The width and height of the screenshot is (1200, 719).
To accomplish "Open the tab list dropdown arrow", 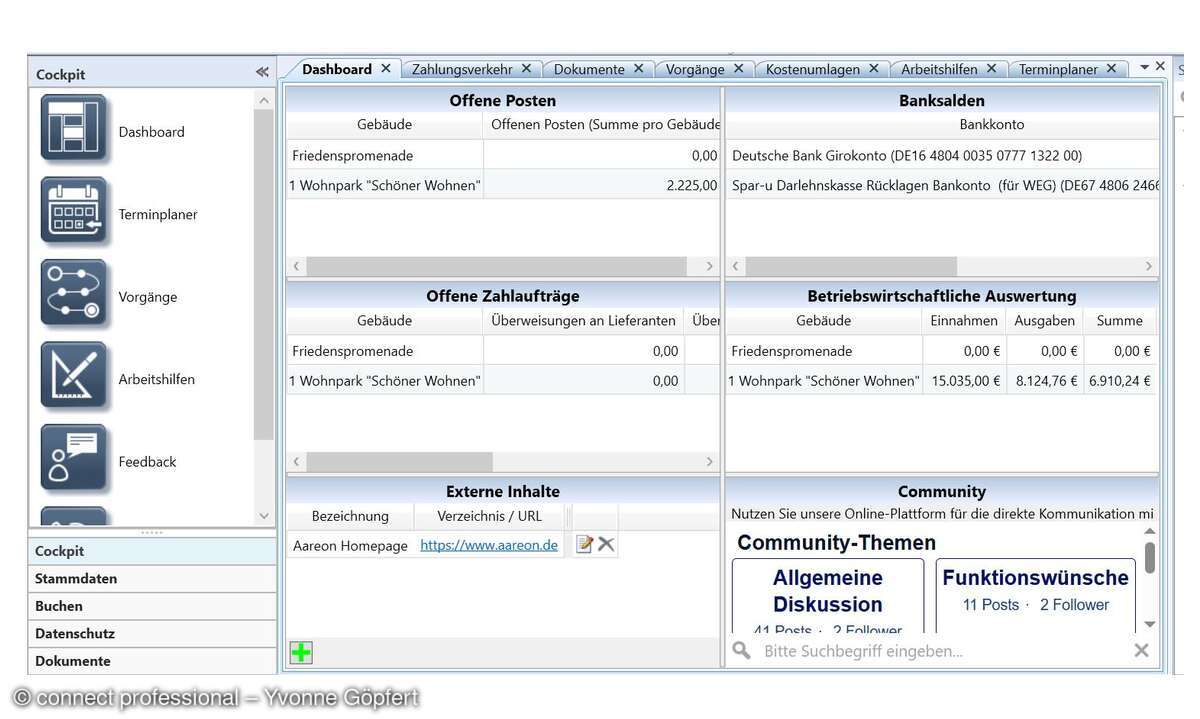I will tap(1144, 68).
